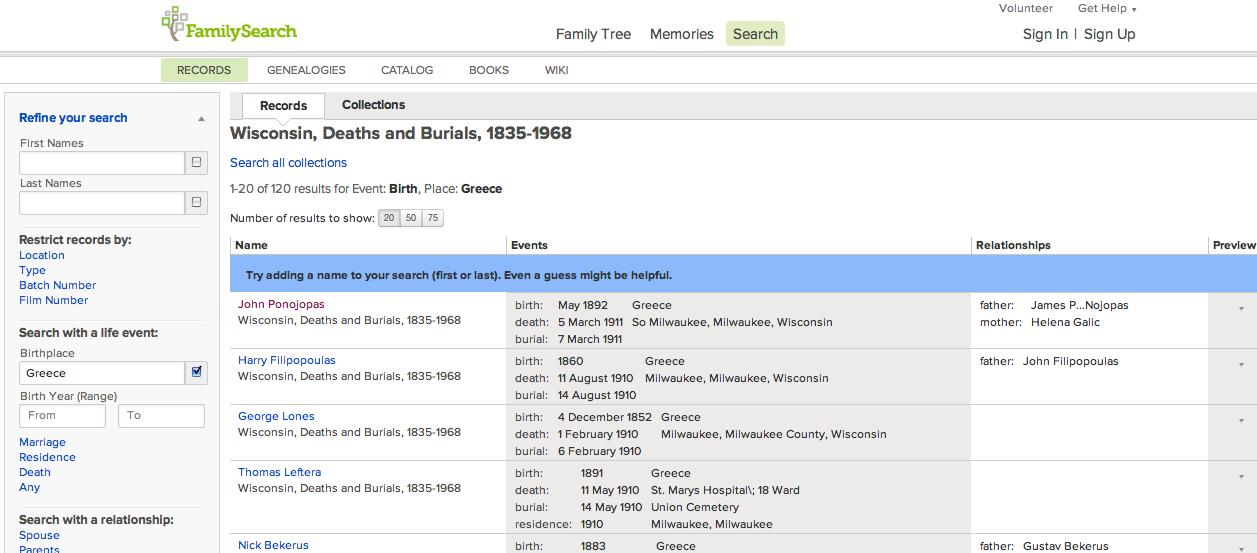This screenshot has height=553, width=1257.
Task: Show 50 results per page
Action: [x=411, y=218]
